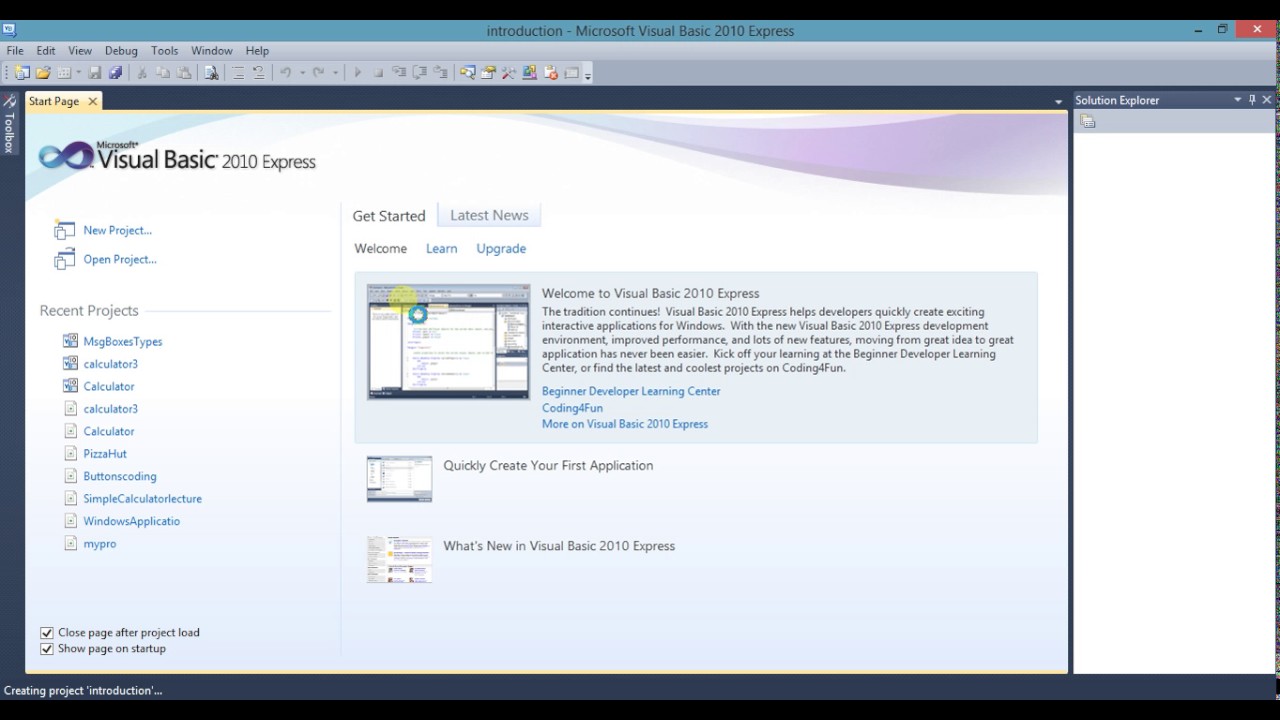The height and width of the screenshot is (720, 1280).
Task: Click the Add New Item toolbar icon
Action: [x=64, y=72]
